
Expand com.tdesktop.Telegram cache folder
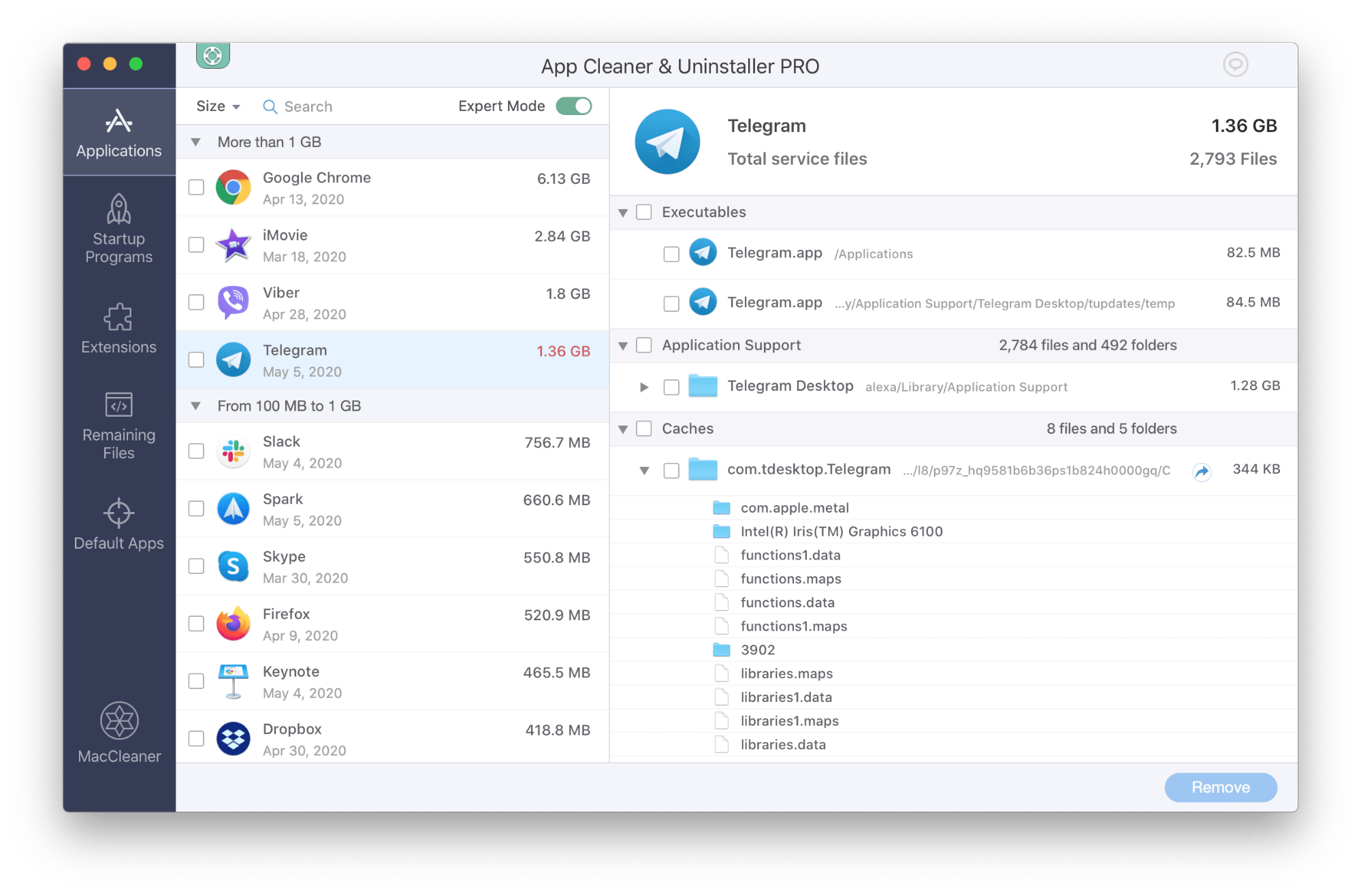tap(640, 469)
